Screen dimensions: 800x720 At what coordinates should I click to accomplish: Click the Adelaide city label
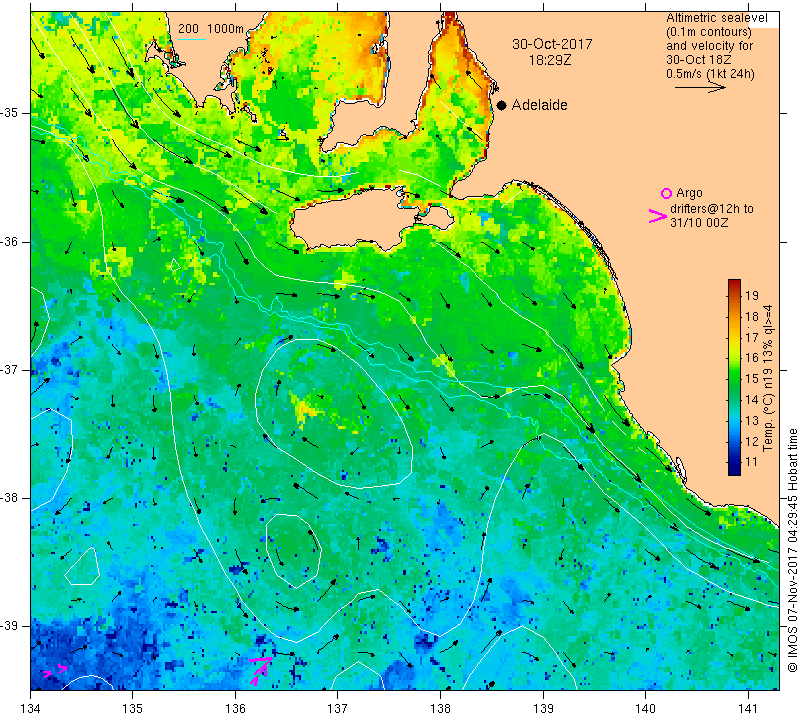point(539,105)
